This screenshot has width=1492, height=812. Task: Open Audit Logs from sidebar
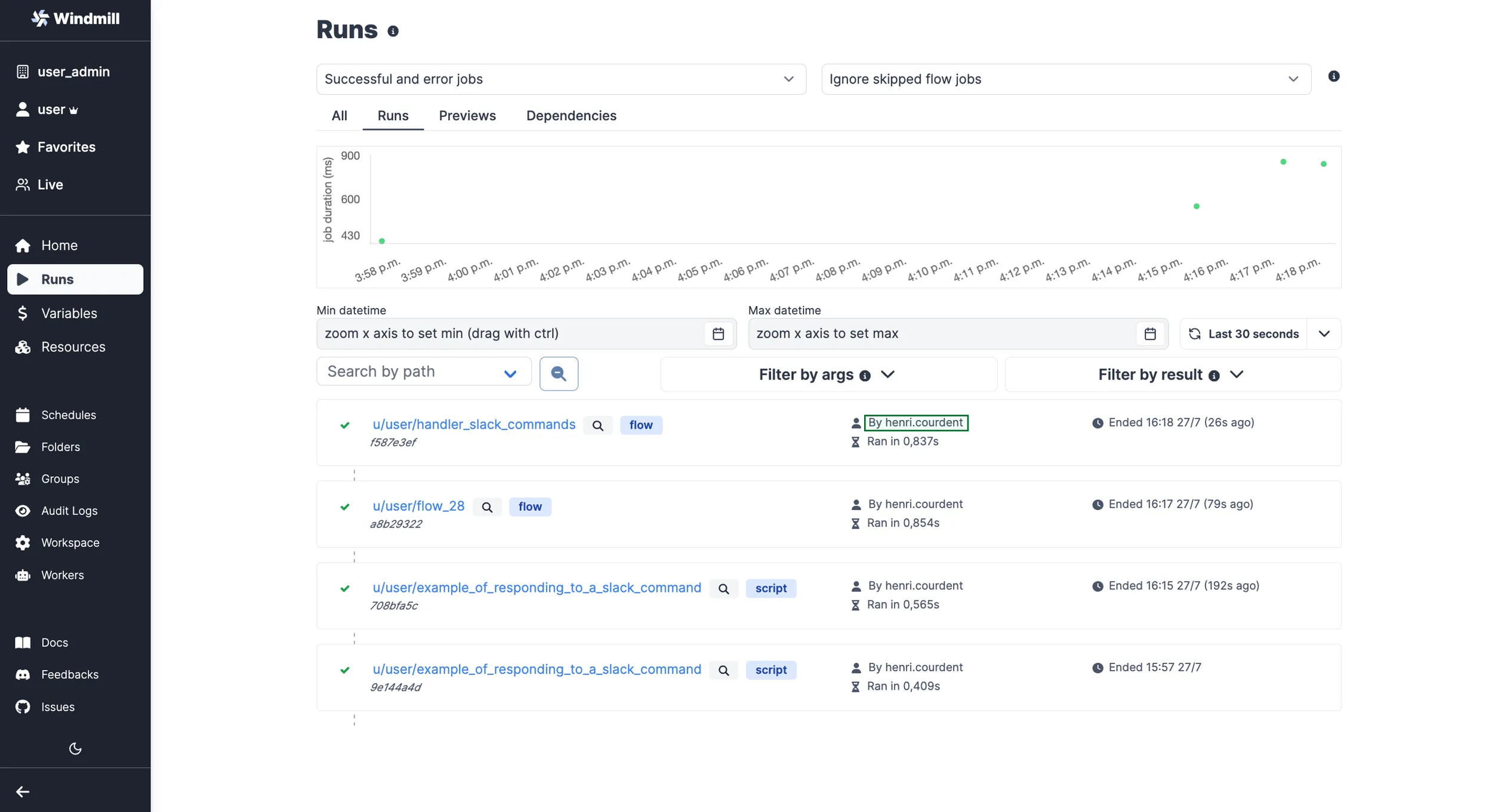(69, 511)
